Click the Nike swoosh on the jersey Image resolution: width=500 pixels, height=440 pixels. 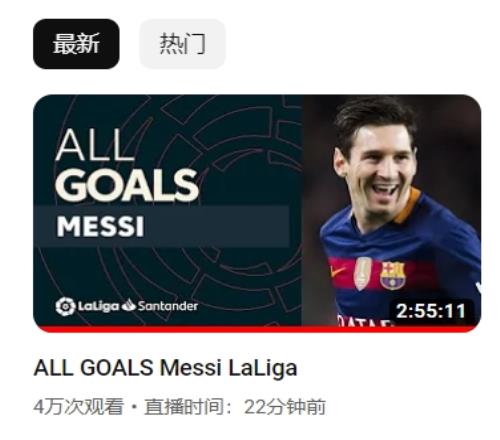(x=338, y=270)
